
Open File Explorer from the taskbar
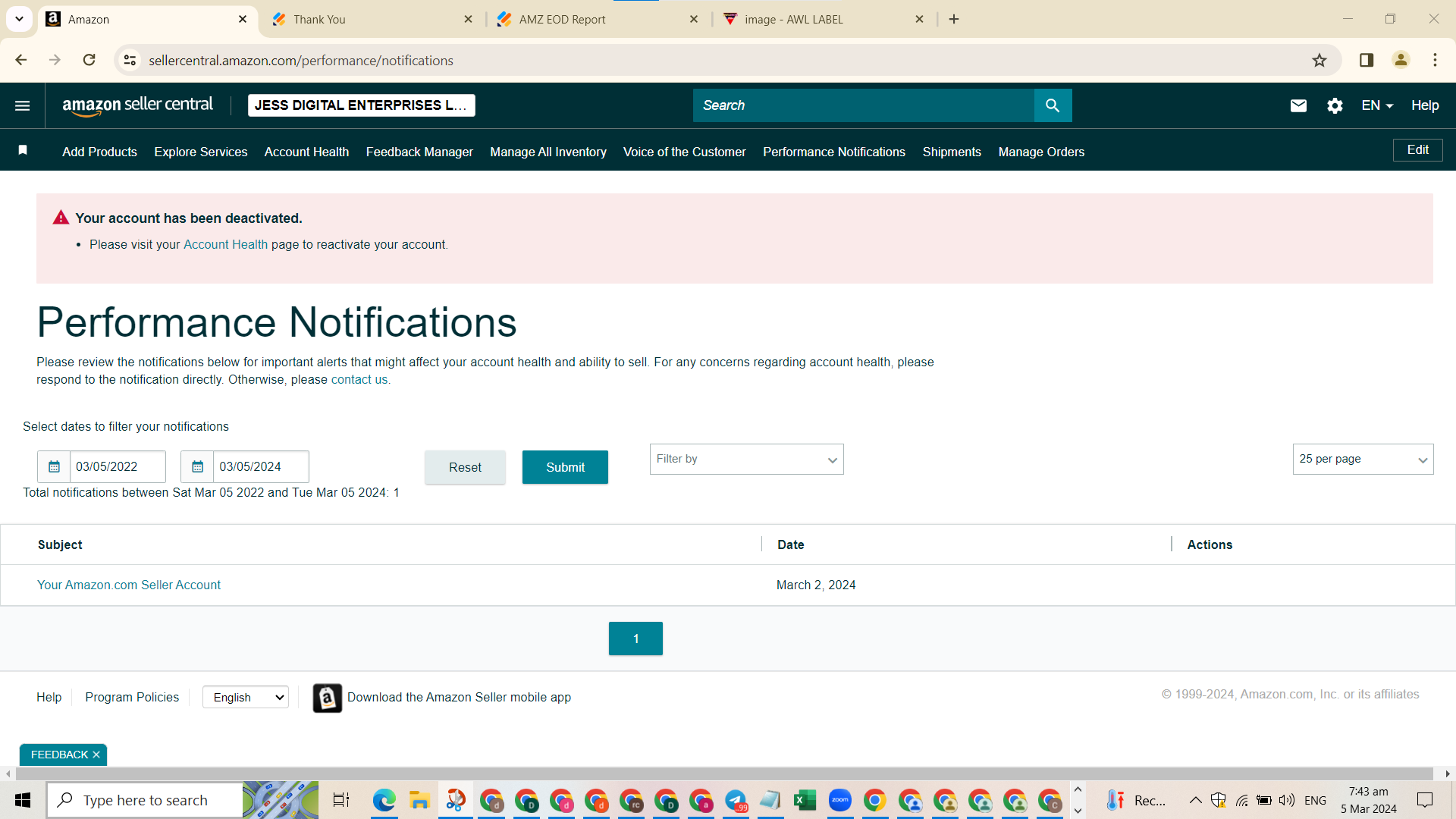[419, 800]
